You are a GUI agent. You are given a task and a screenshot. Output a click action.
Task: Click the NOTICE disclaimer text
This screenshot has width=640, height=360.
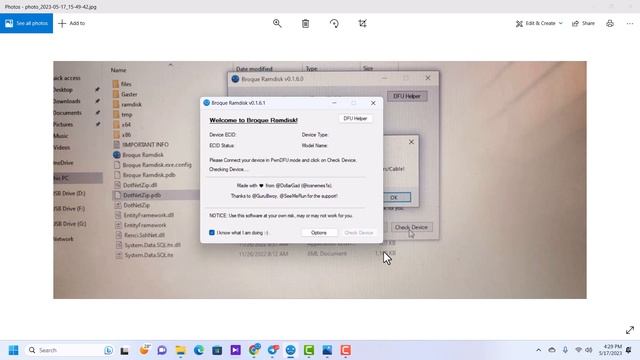tap(281, 216)
